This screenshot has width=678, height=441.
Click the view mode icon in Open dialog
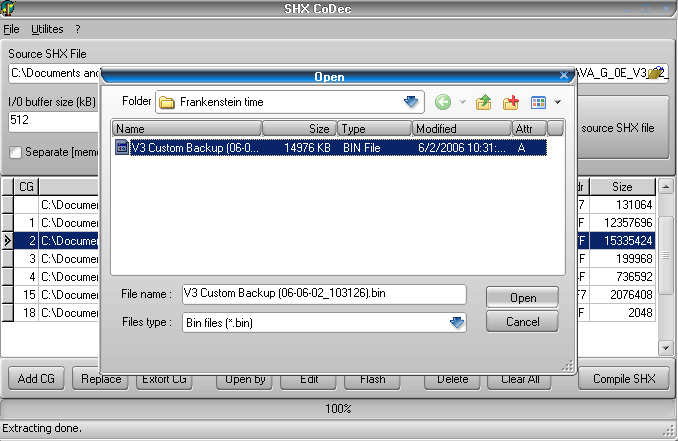tap(538, 102)
